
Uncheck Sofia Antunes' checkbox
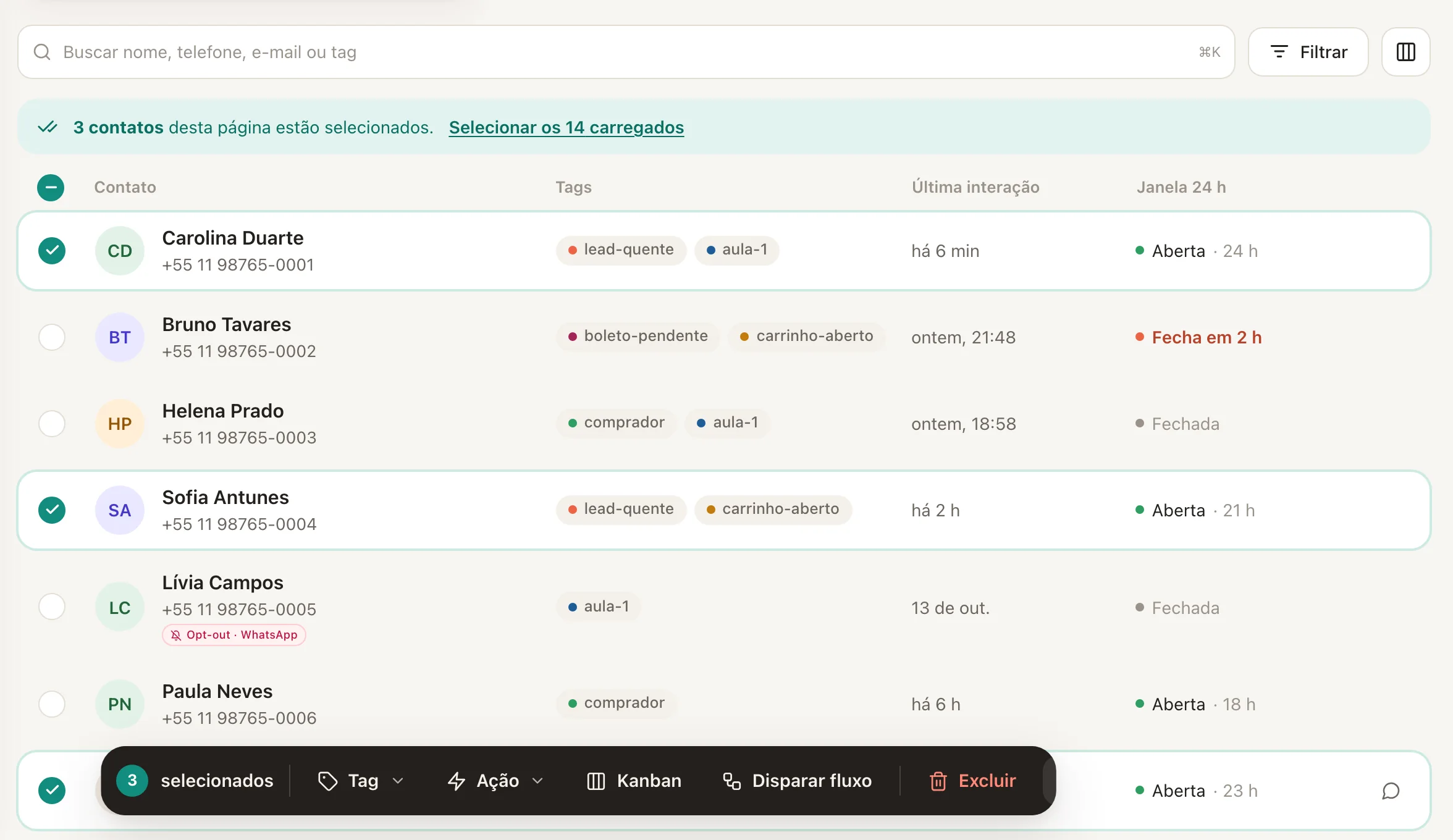[52, 510]
